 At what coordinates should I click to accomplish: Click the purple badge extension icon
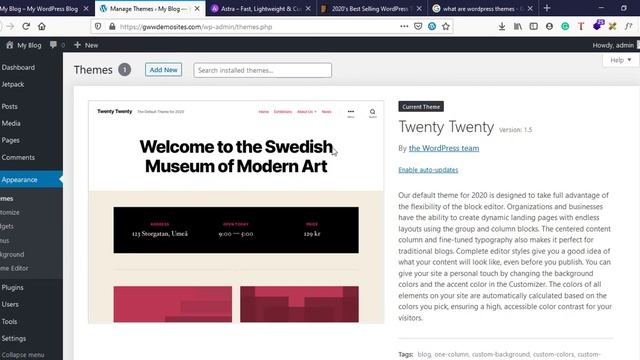598,25
